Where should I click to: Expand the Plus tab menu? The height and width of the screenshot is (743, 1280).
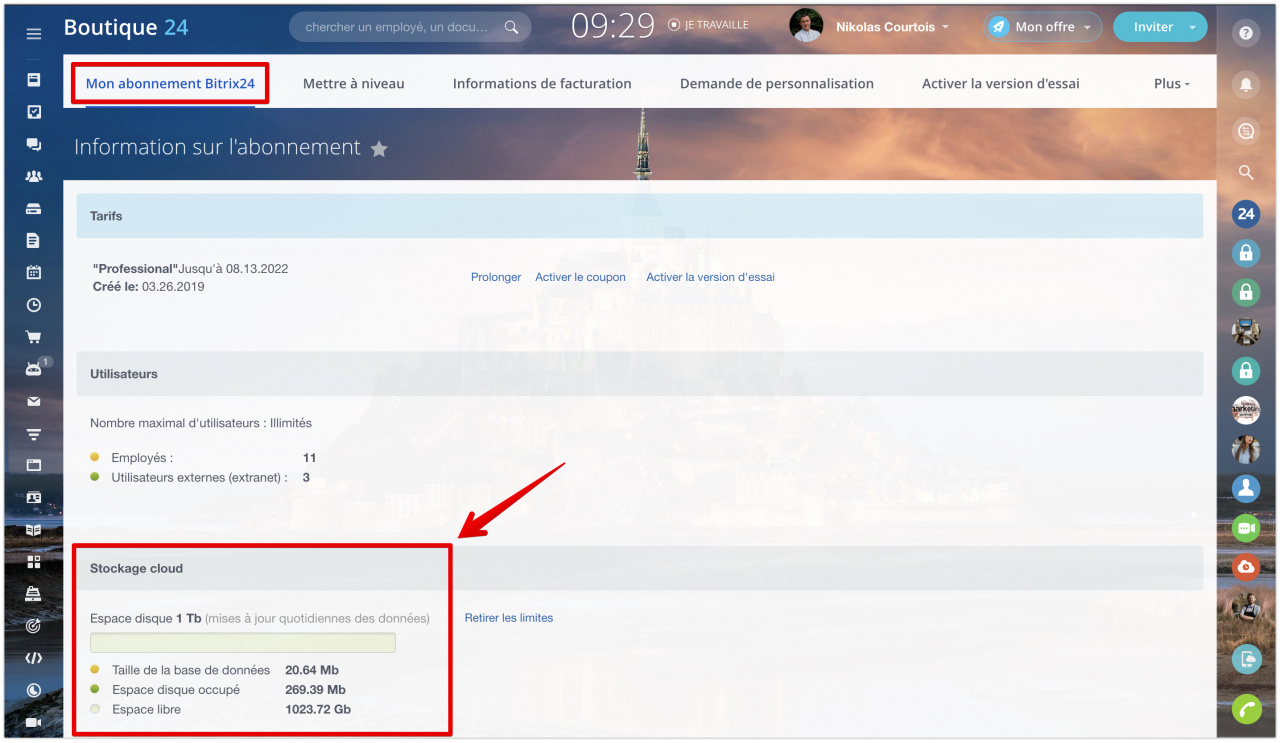coord(1171,84)
